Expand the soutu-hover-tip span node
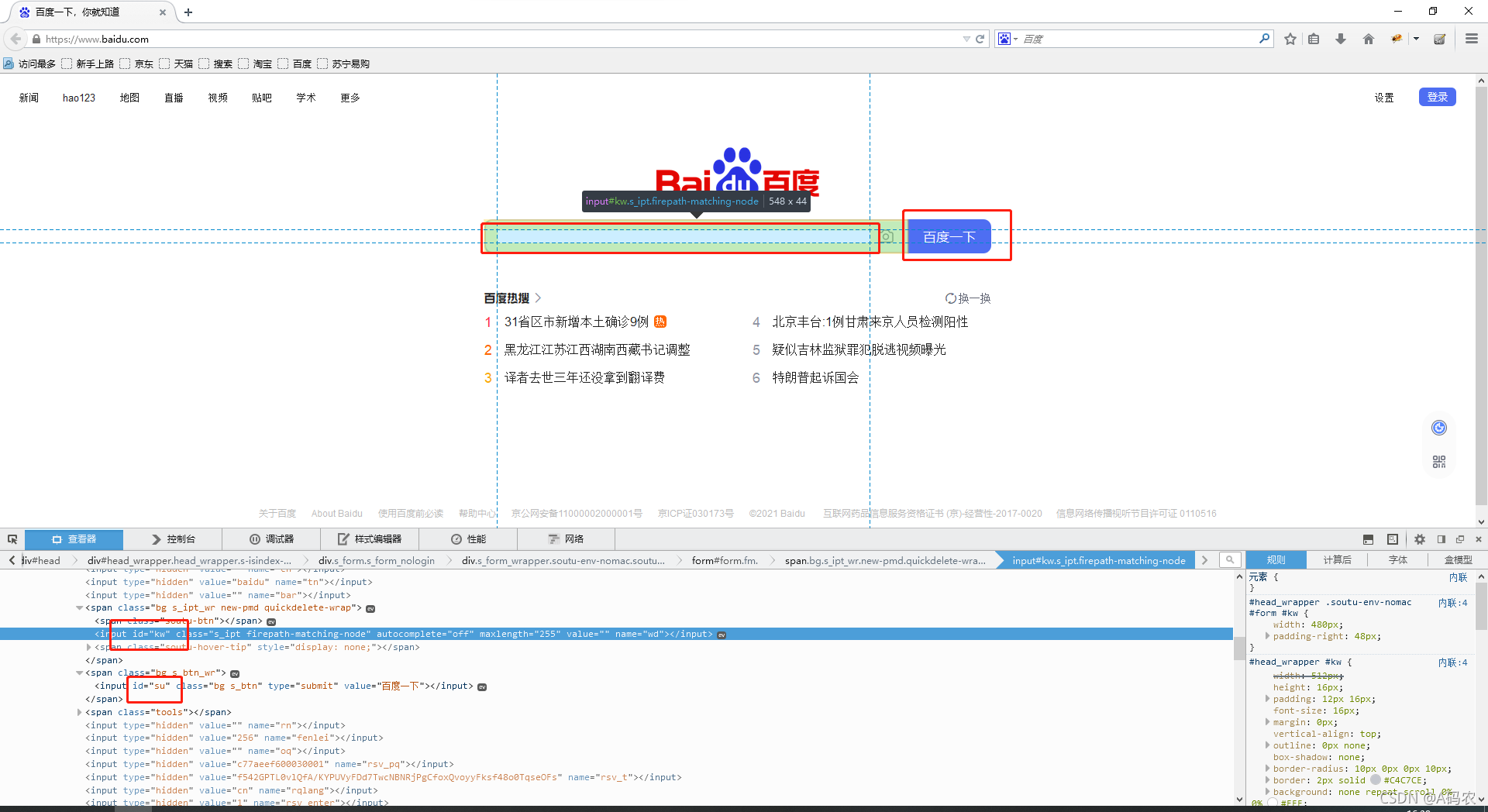 [89, 647]
